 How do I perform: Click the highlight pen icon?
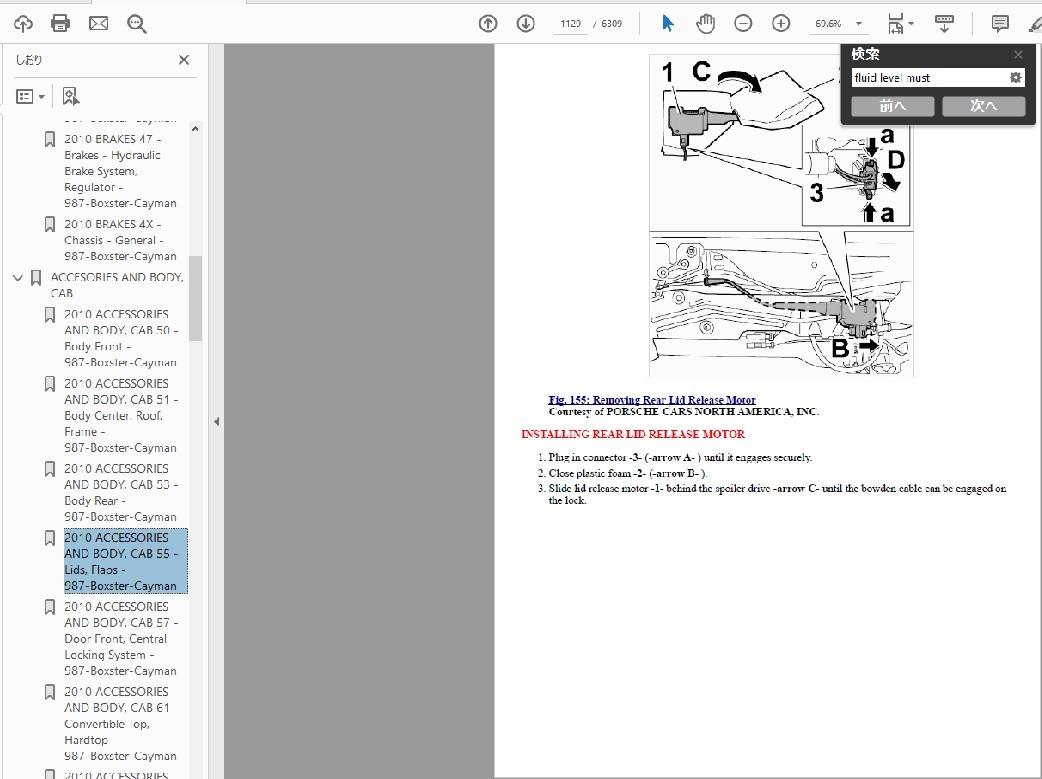(x=1035, y=25)
